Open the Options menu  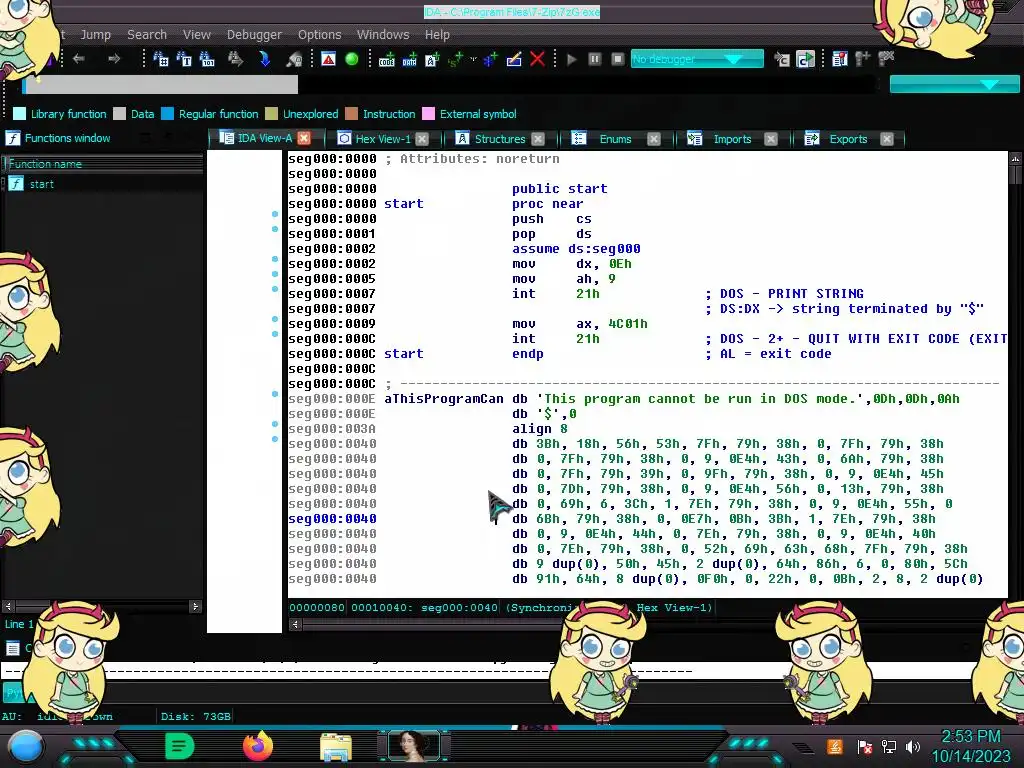coord(319,35)
